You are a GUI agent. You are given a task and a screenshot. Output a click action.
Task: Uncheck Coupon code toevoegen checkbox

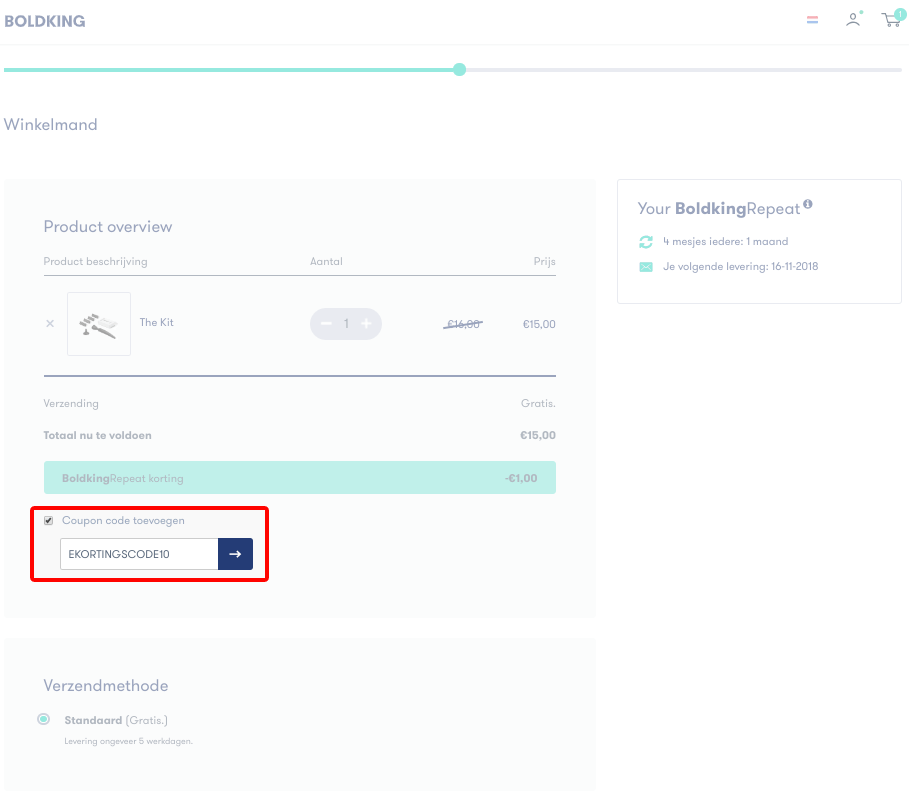click(x=49, y=521)
